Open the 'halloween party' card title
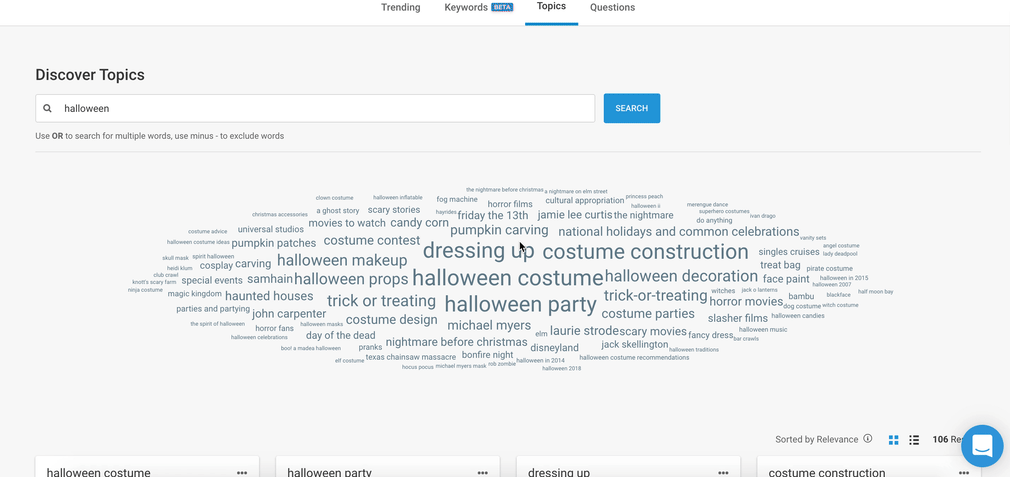Image resolution: width=1010 pixels, height=477 pixels. [x=329, y=472]
